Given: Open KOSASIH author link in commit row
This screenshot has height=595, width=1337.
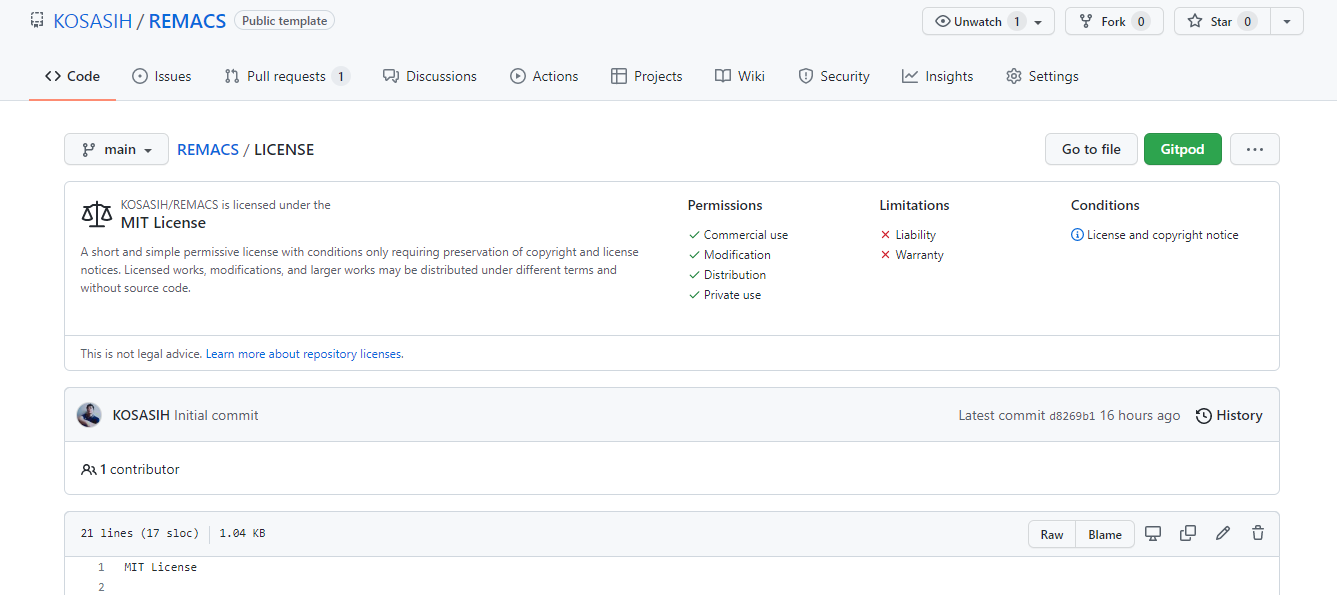Looking at the screenshot, I should coord(141,415).
